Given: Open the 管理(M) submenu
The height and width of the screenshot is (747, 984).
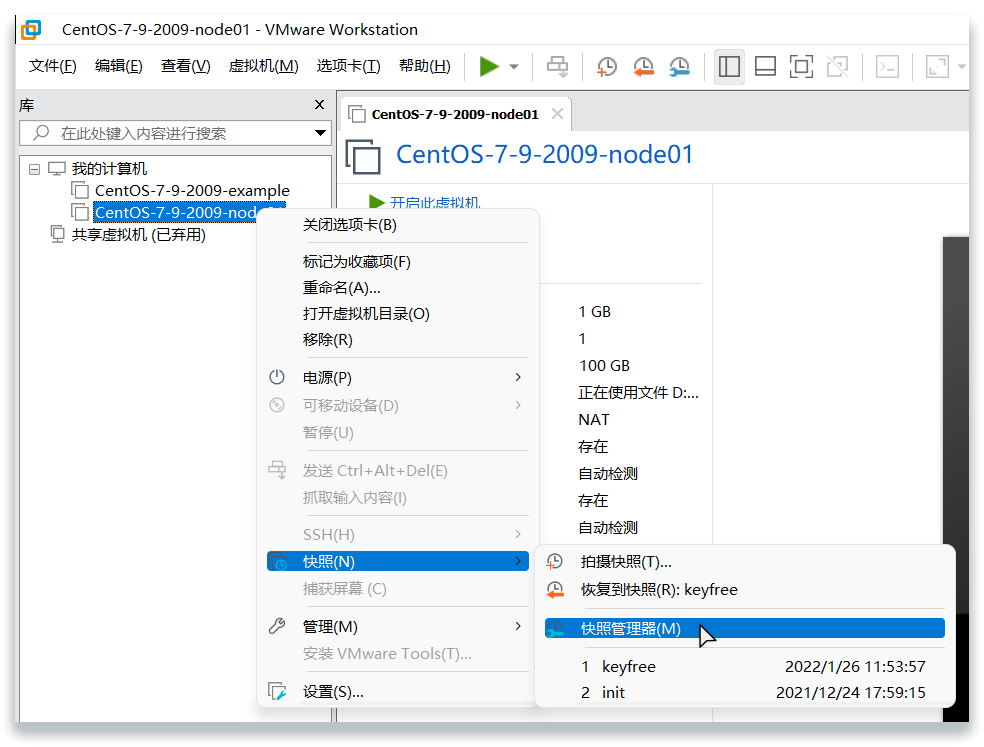Looking at the screenshot, I should (x=398, y=626).
